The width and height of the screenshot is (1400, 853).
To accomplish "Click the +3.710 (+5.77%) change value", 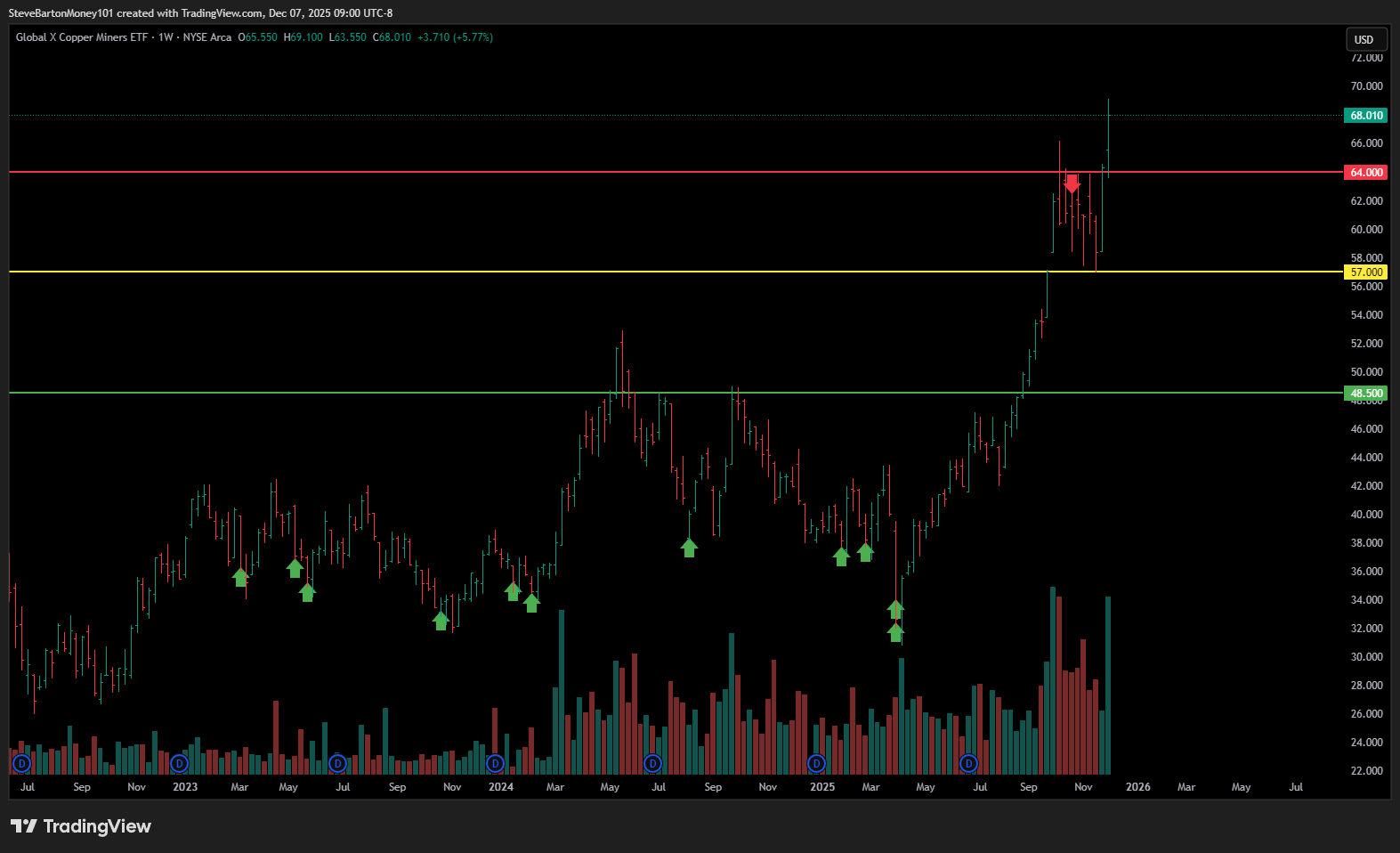I will (455, 37).
